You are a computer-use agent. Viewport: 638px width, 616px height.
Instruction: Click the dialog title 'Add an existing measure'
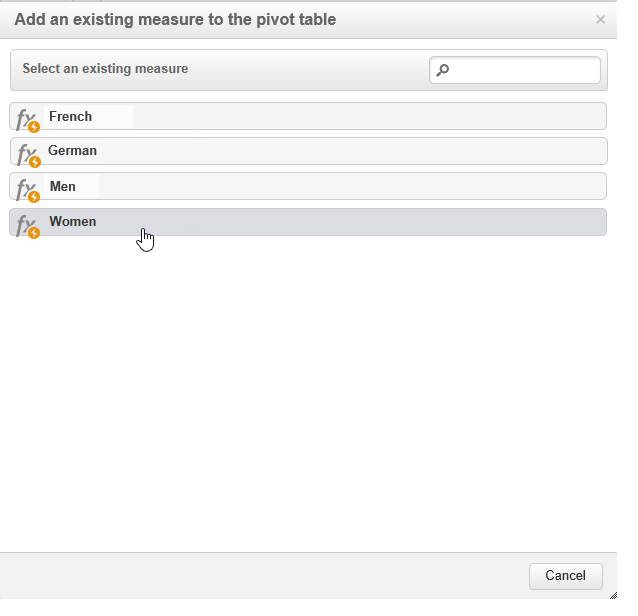point(175,19)
